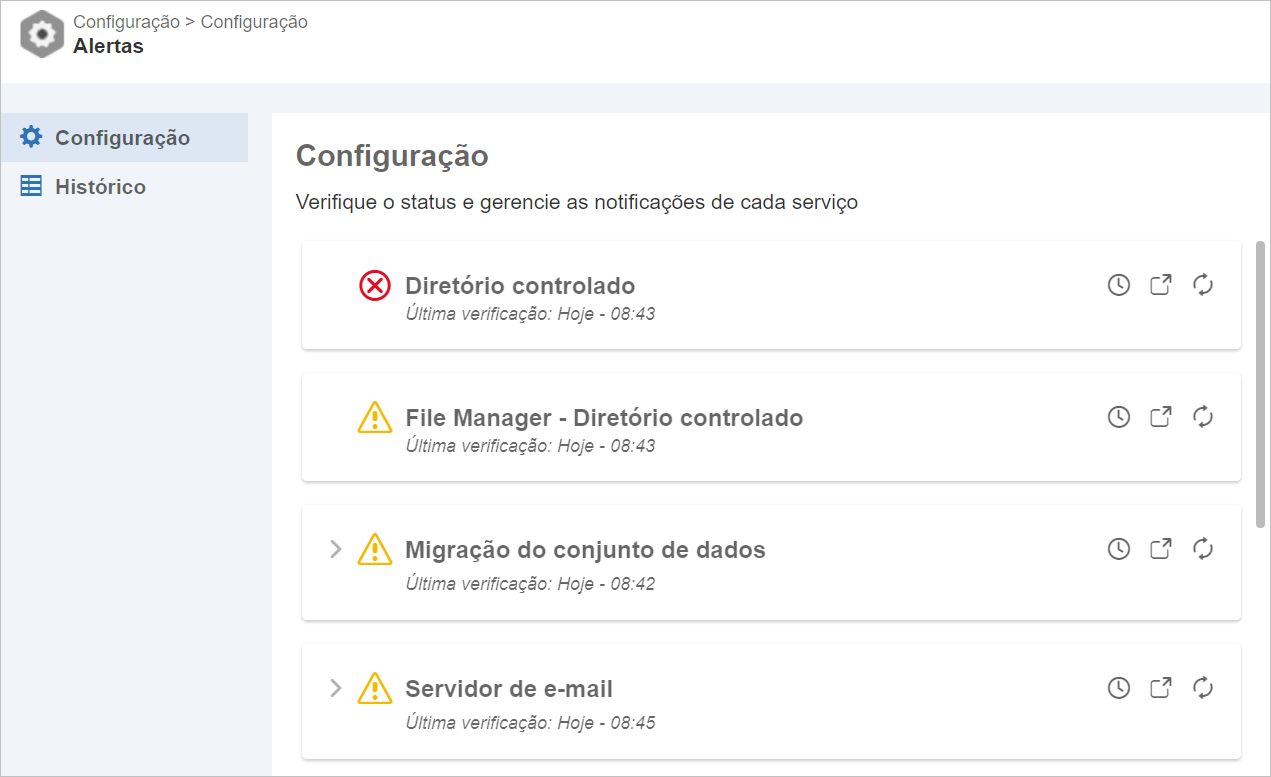Open File Manager alert external link icon
The width and height of the screenshot is (1271, 777).
(x=1160, y=417)
